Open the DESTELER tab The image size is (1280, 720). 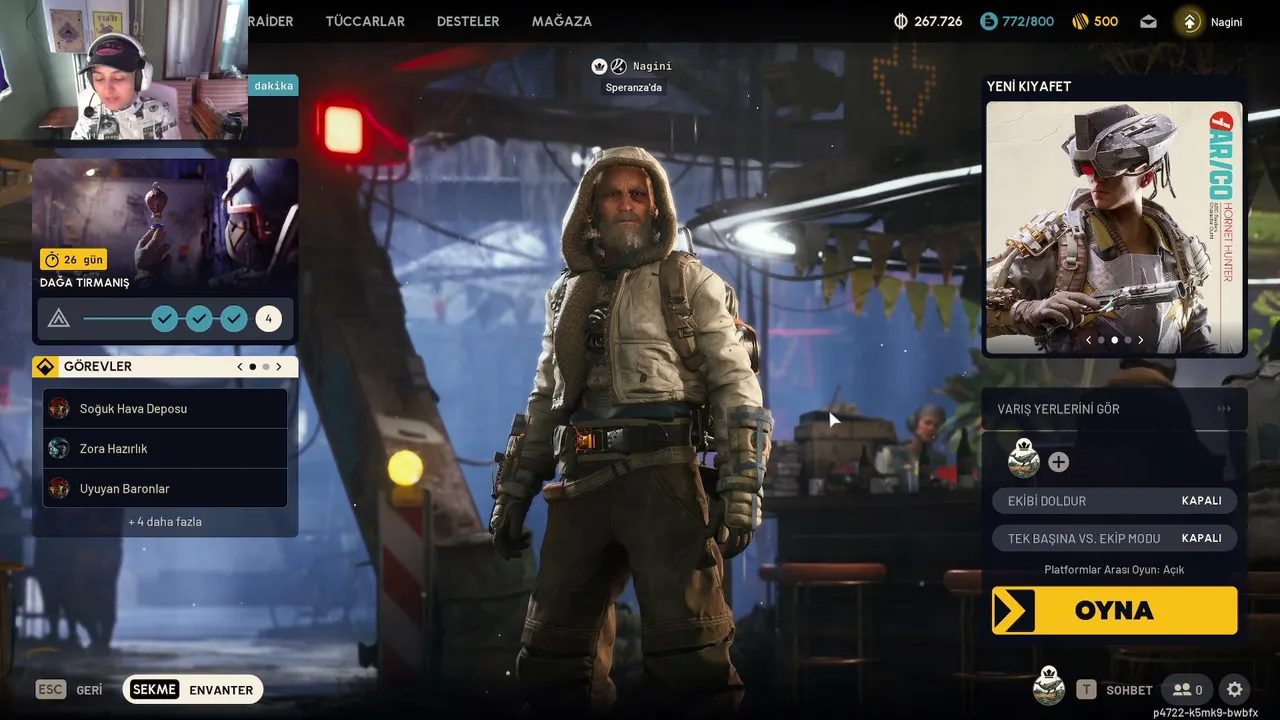coord(468,21)
